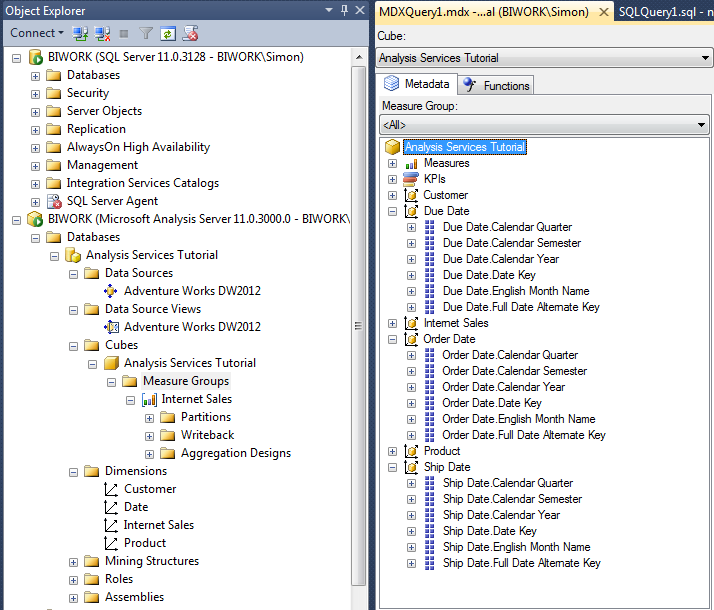Click the Product dimension icon in Object Explorer

point(111,543)
